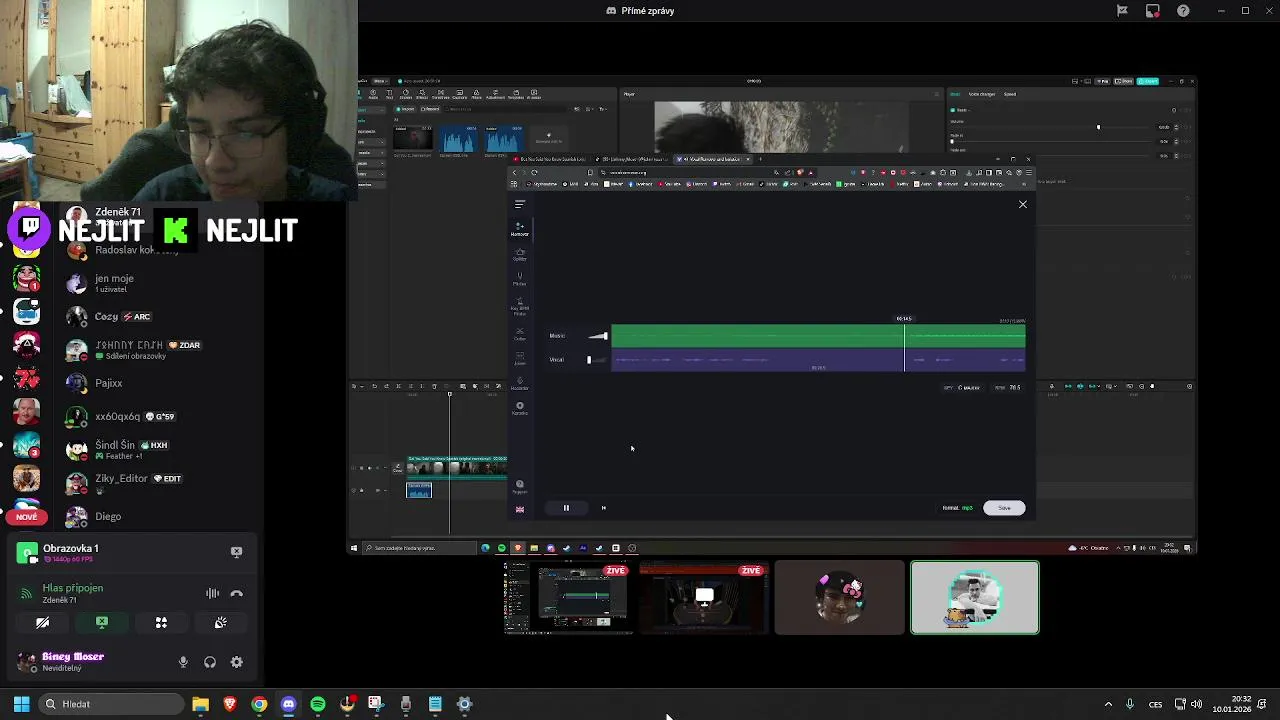
Task: Adjust the Music volume slider
Action: [598, 336]
